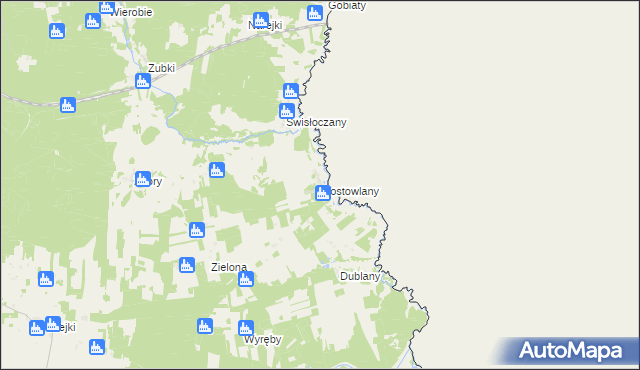This screenshot has height=370, width=640.
Task: Select the factory marker beside Zielona label
Action: point(246,279)
